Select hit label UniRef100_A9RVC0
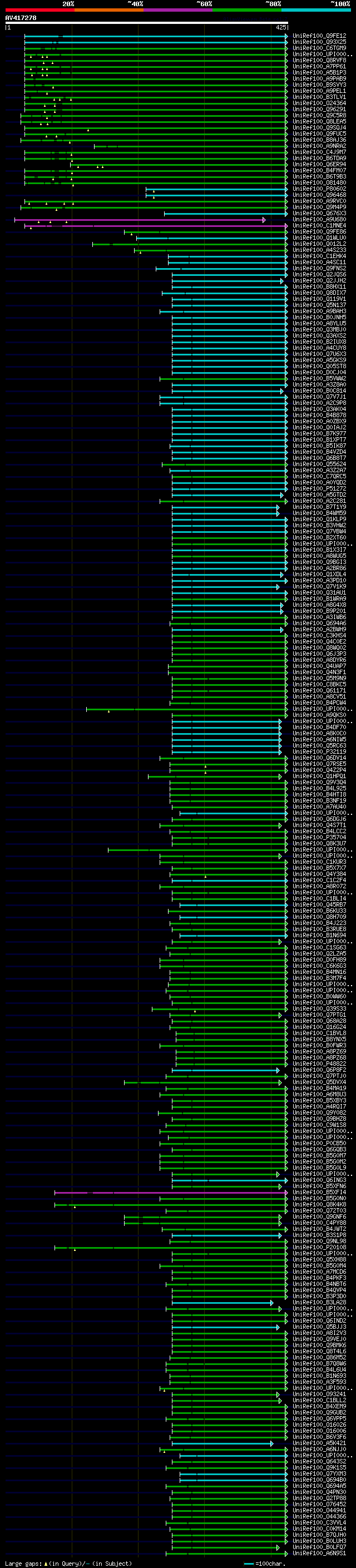Viewport: 356px width, 1568px height. point(319,201)
